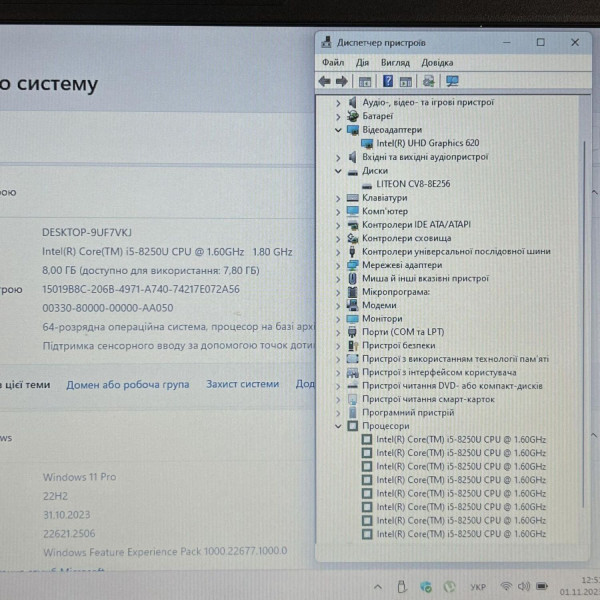Click product ID 00330-80000-00000-AA050
The height and width of the screenshot is (600, 600).
pos(108,308)
